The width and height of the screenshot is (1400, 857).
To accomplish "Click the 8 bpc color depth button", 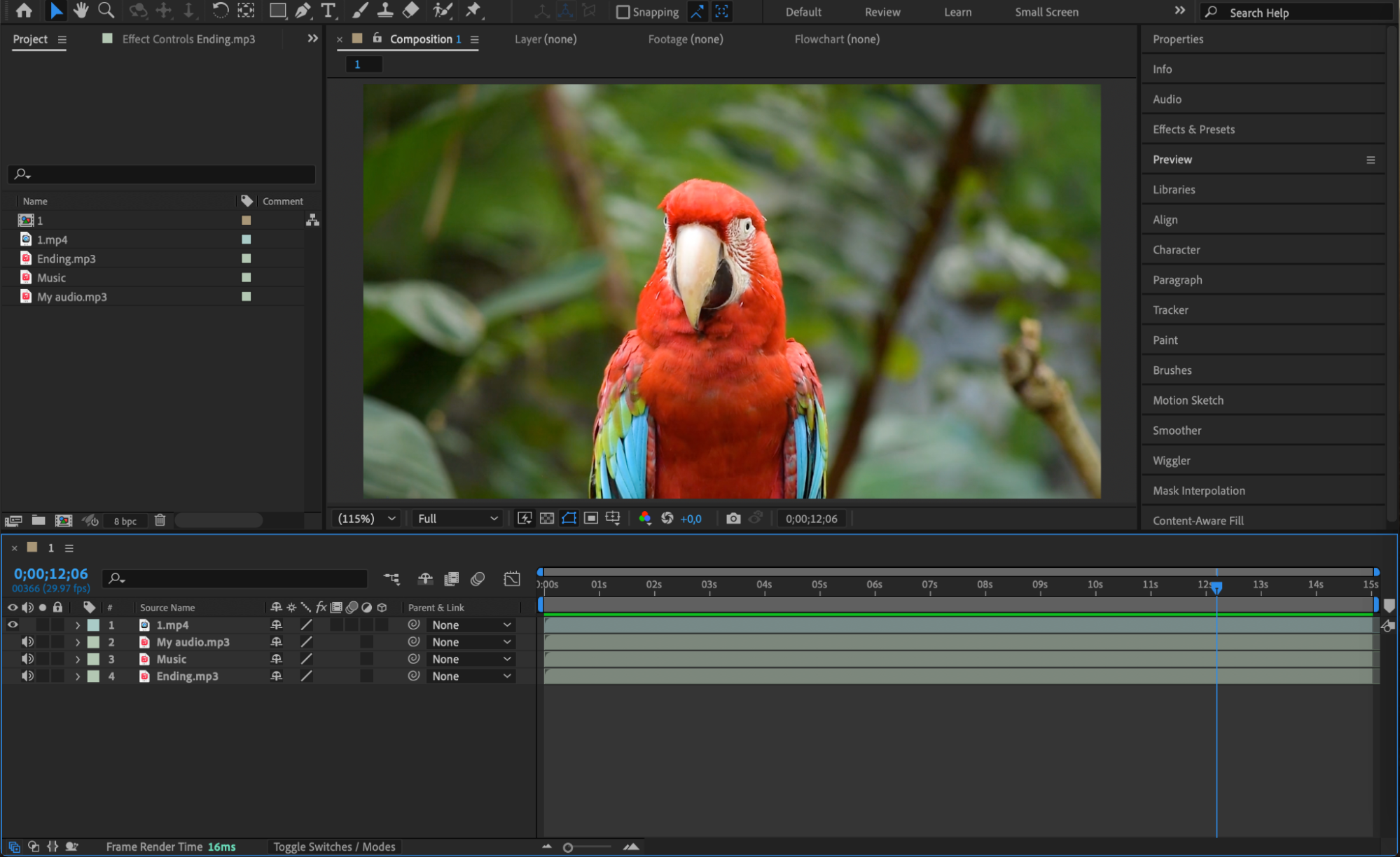I will (125, 521).
